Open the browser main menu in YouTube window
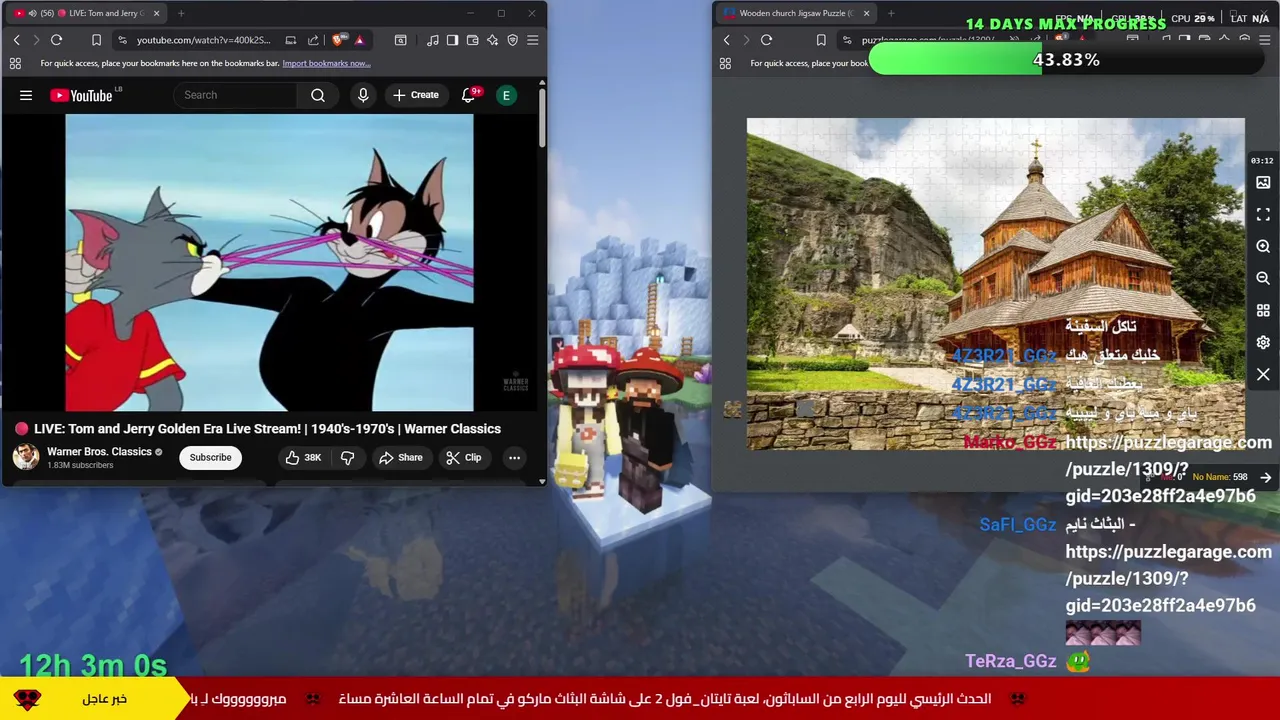1280x720 pixels. tap(532, 40)
